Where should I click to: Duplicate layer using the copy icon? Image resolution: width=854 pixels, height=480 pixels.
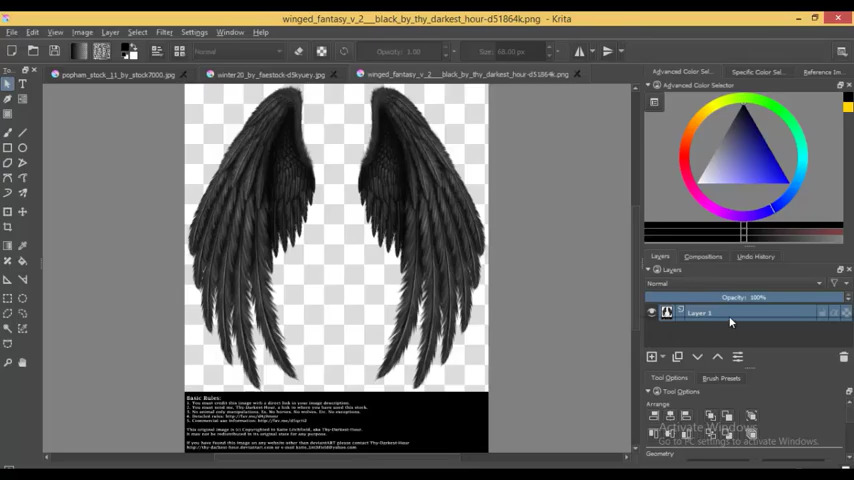(x=677, y=357)
